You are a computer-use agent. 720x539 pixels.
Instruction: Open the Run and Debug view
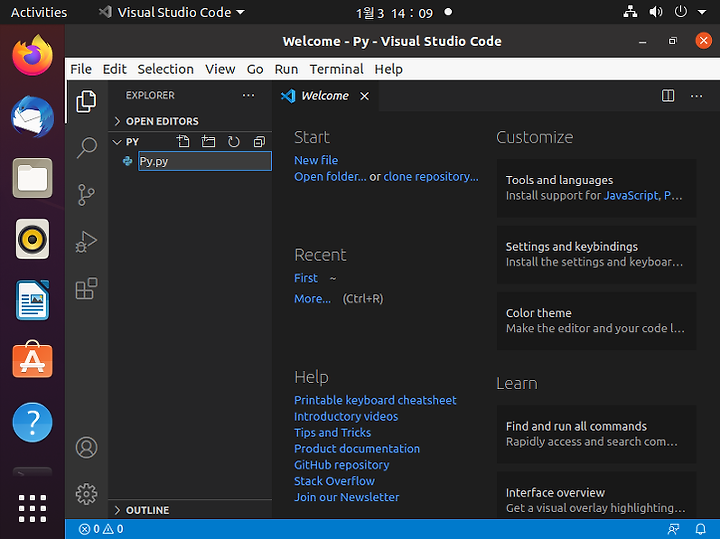pos(86,242)
